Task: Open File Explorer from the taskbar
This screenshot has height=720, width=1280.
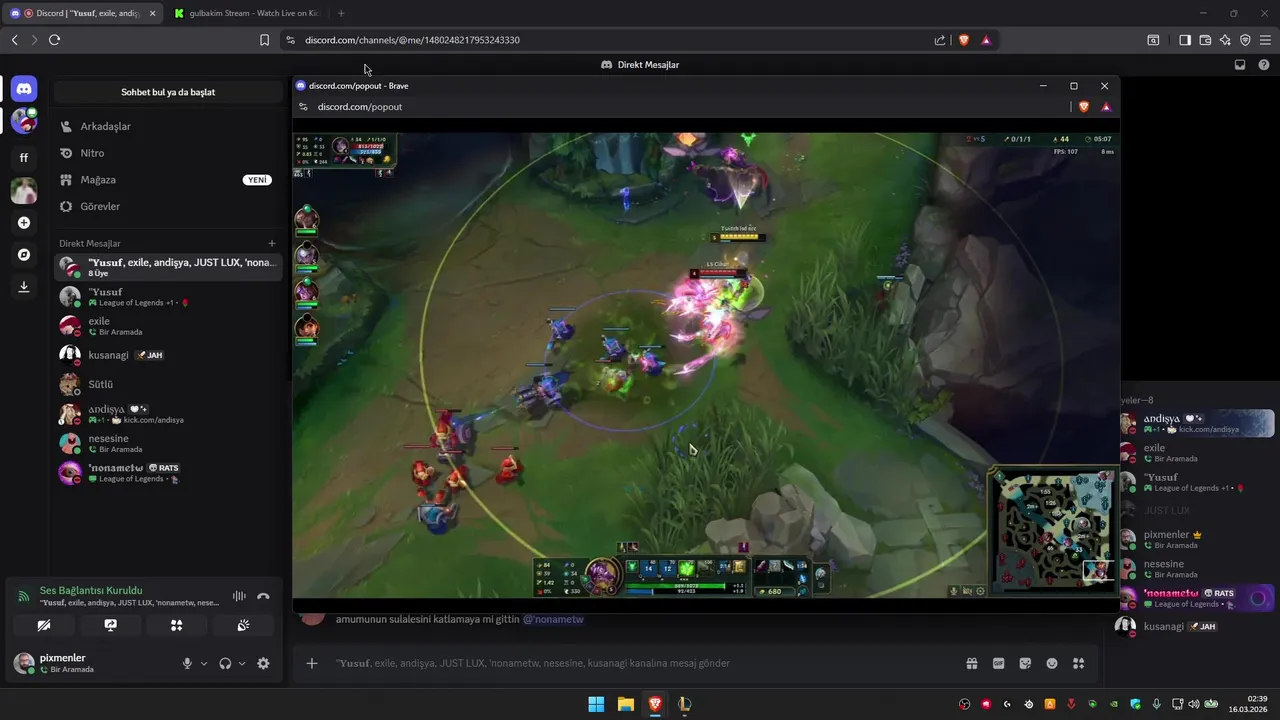Action: pyautogui.click(x=625, y=704)
